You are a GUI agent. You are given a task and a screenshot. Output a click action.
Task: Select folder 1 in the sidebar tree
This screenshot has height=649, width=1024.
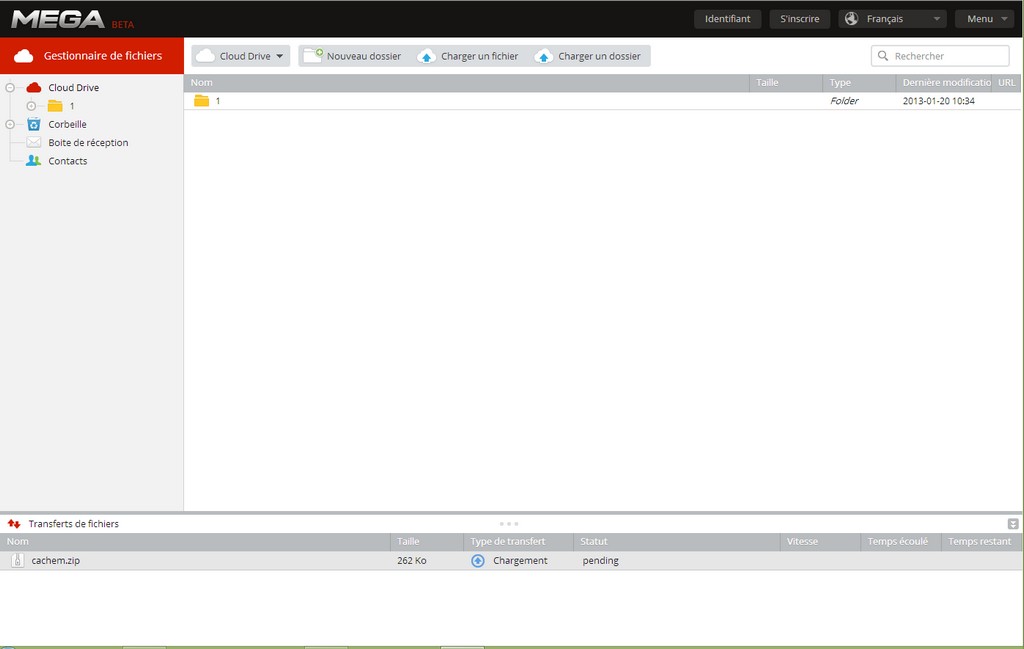click(72, 106)
